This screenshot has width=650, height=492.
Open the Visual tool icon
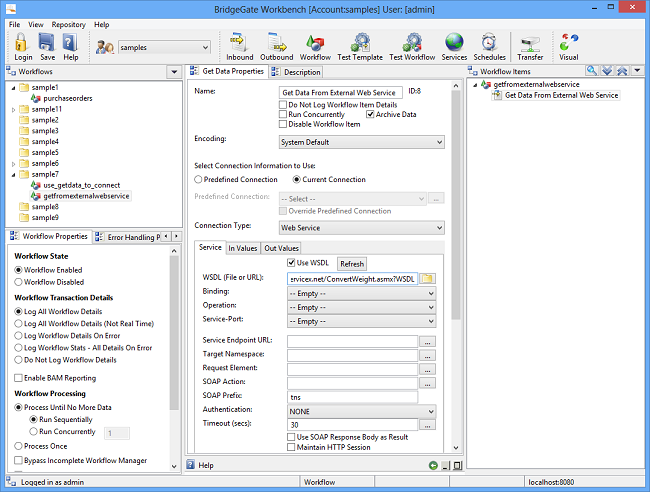(x=569, y=46)
